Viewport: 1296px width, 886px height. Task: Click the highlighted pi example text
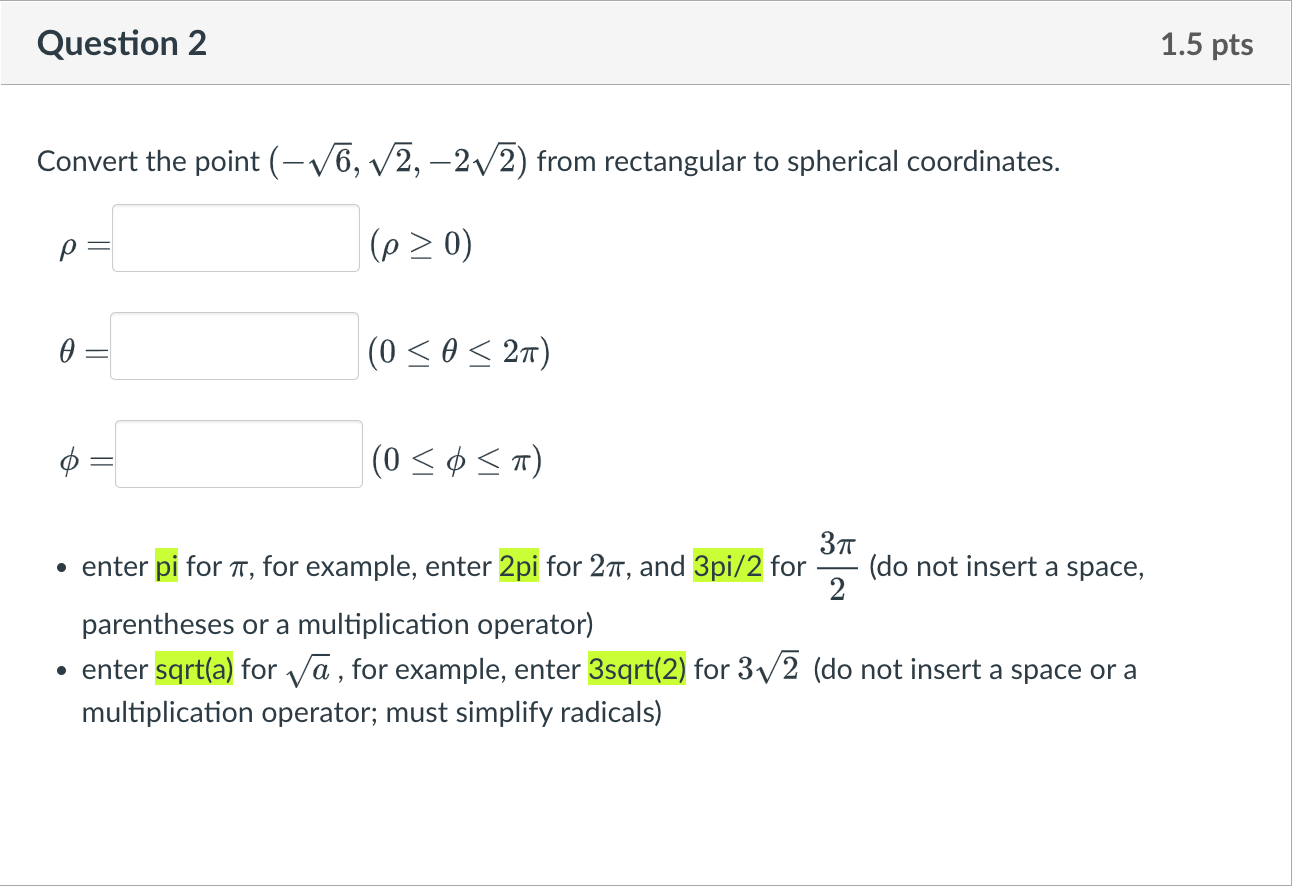167,567
